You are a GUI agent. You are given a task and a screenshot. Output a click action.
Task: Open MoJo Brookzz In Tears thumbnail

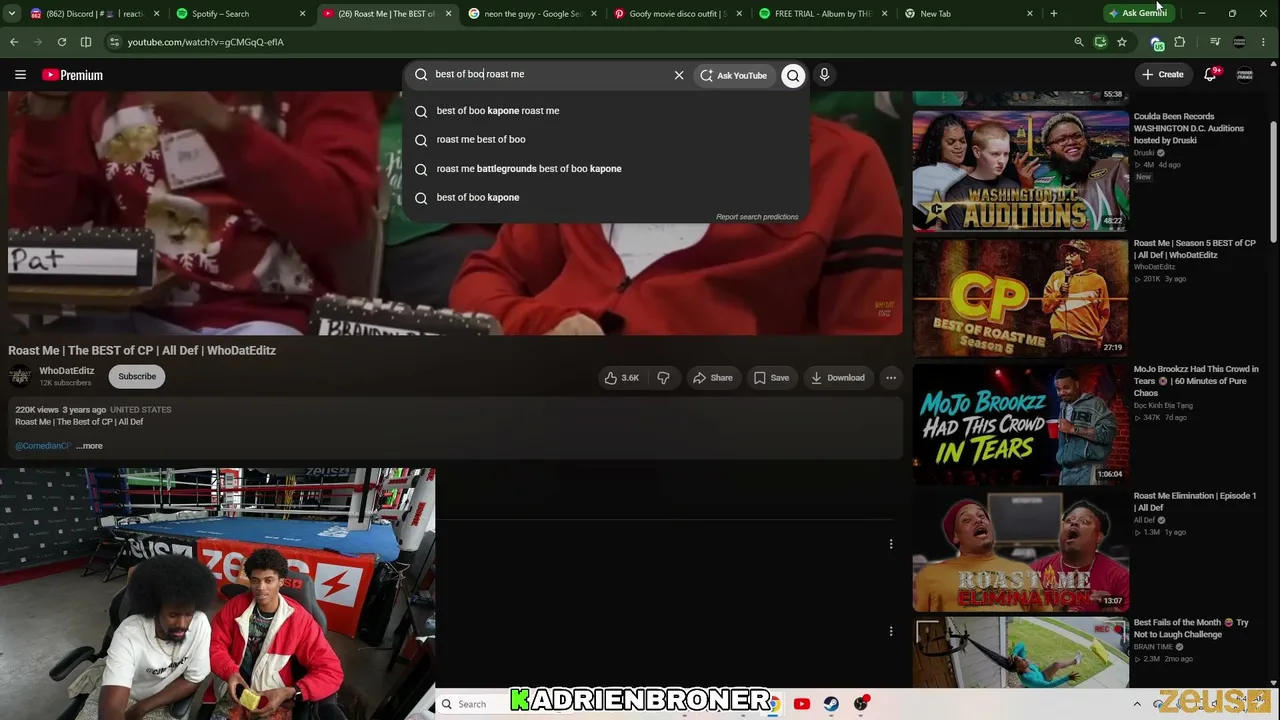coord(1020,424)
